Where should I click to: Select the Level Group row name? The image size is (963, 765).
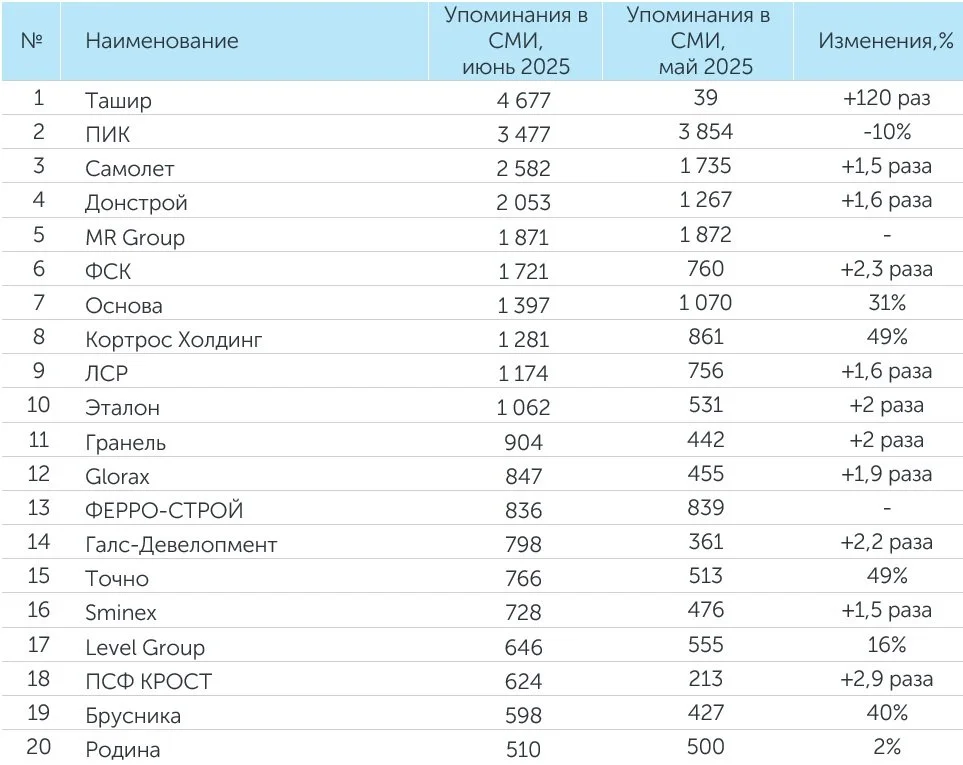[x=145, y=648]
